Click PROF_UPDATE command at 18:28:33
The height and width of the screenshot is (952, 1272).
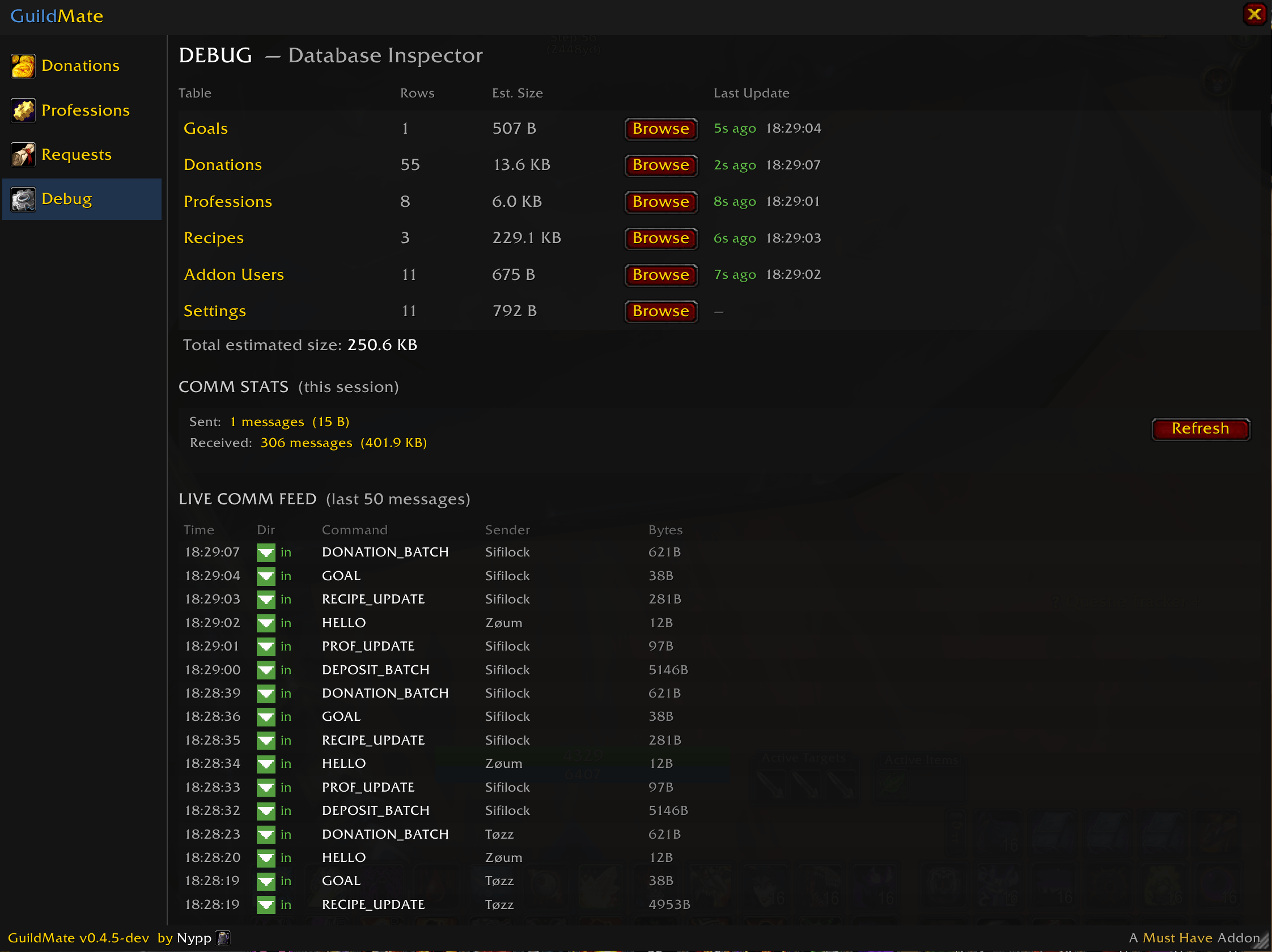click(x=368, y=788)
